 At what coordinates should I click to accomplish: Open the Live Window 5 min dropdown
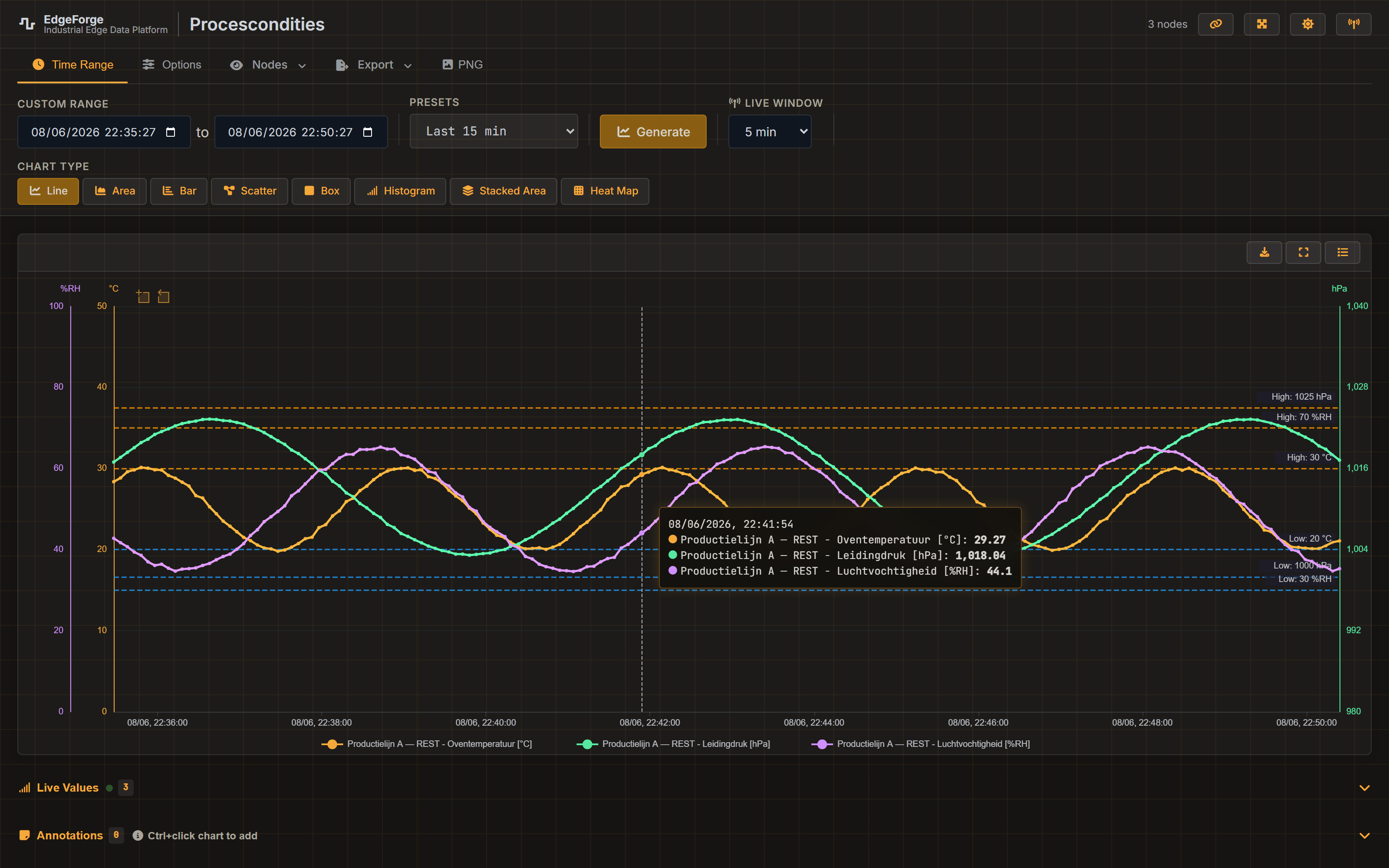click(770, 132)
